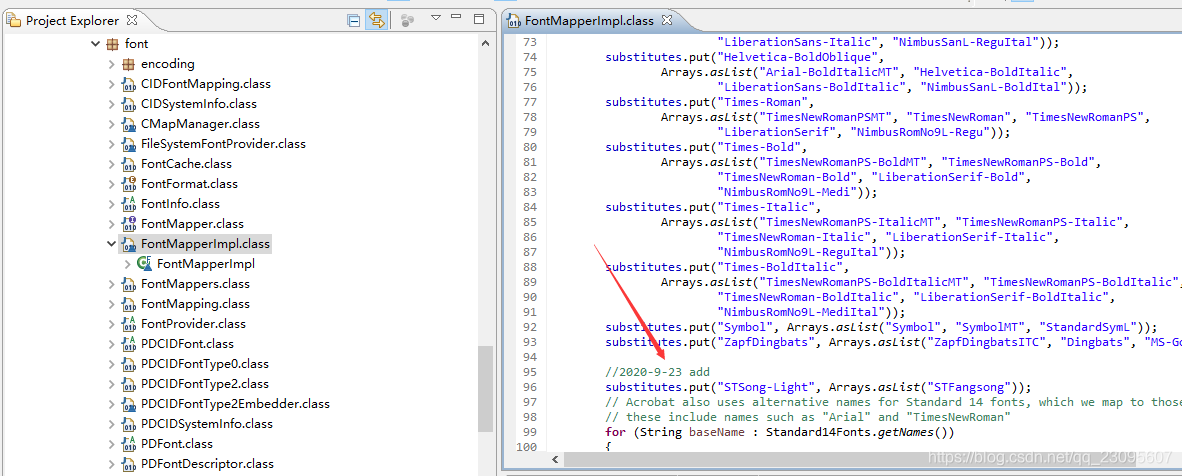Click the filter icon in Project Explorer toolbar
Image resolution: width=1182 pixels, height=476 pixels.
[407, 20]
